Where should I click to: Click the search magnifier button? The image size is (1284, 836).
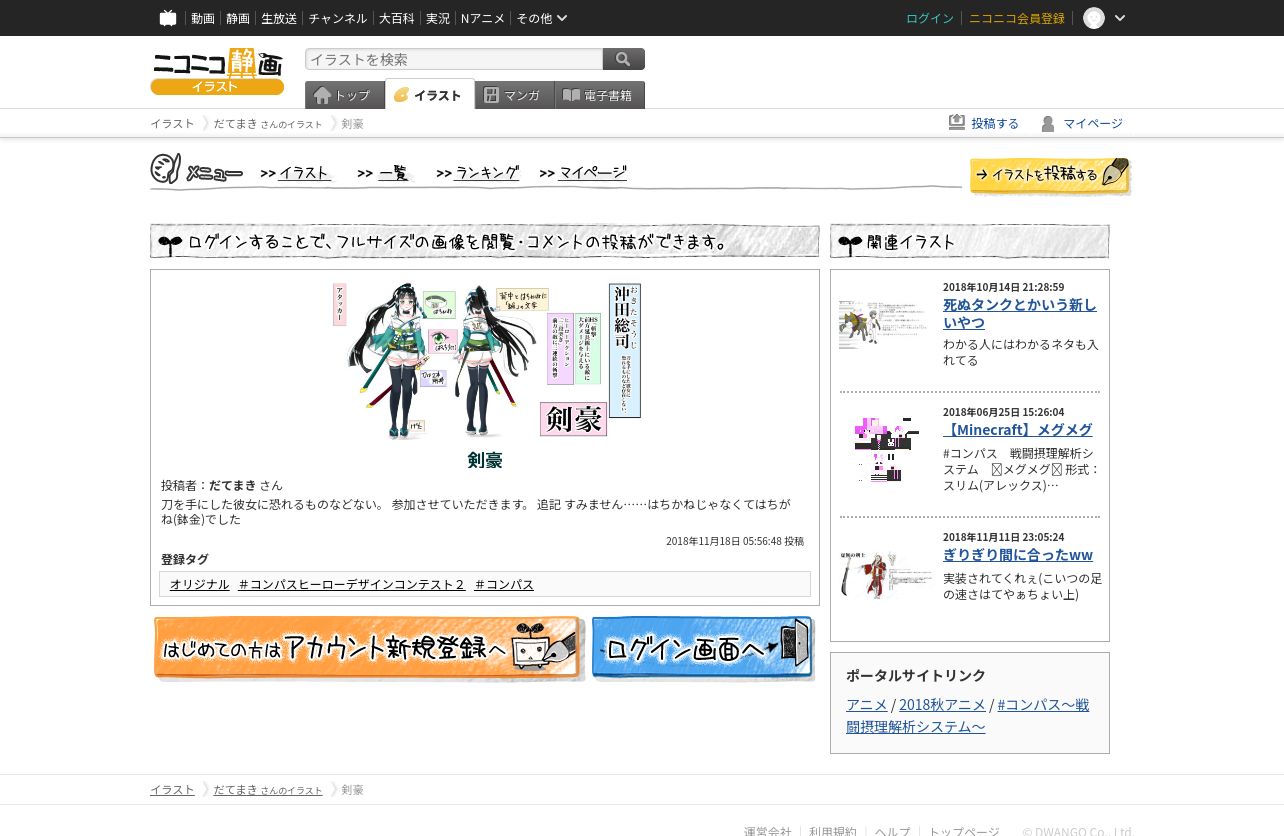(x=624, y=59)
